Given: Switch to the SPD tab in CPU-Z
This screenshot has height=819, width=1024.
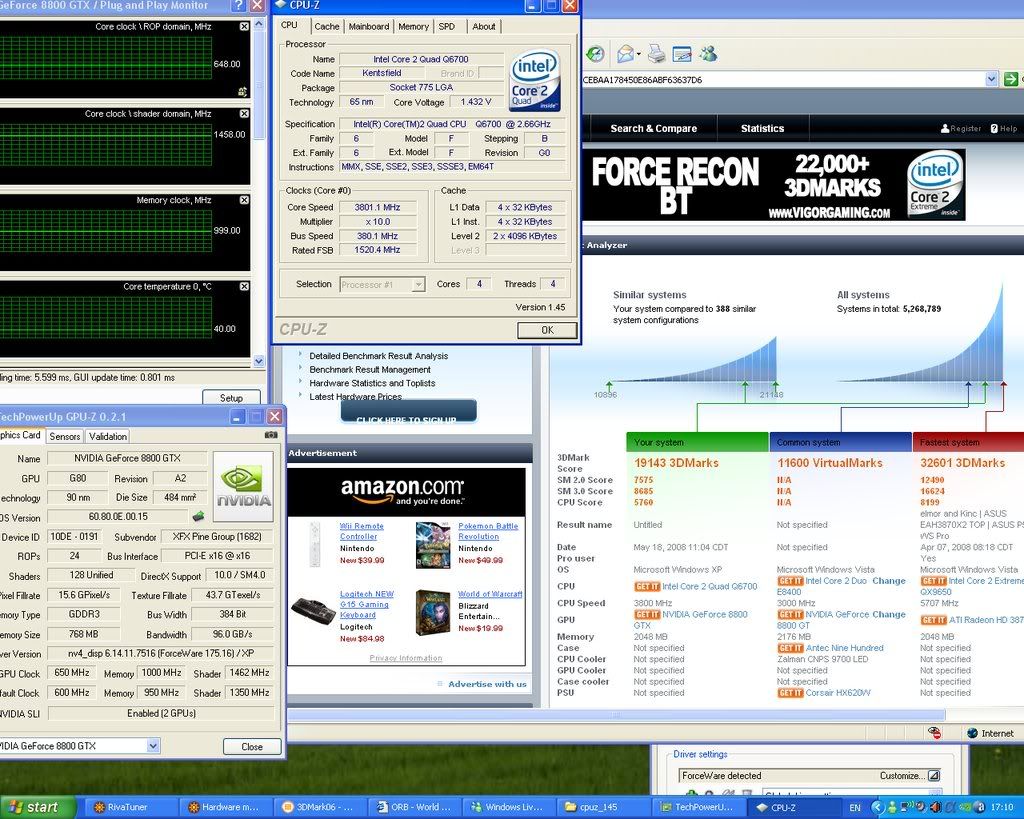Looking at the screenshot, I should pyautogui.click(x=447, y=27).
